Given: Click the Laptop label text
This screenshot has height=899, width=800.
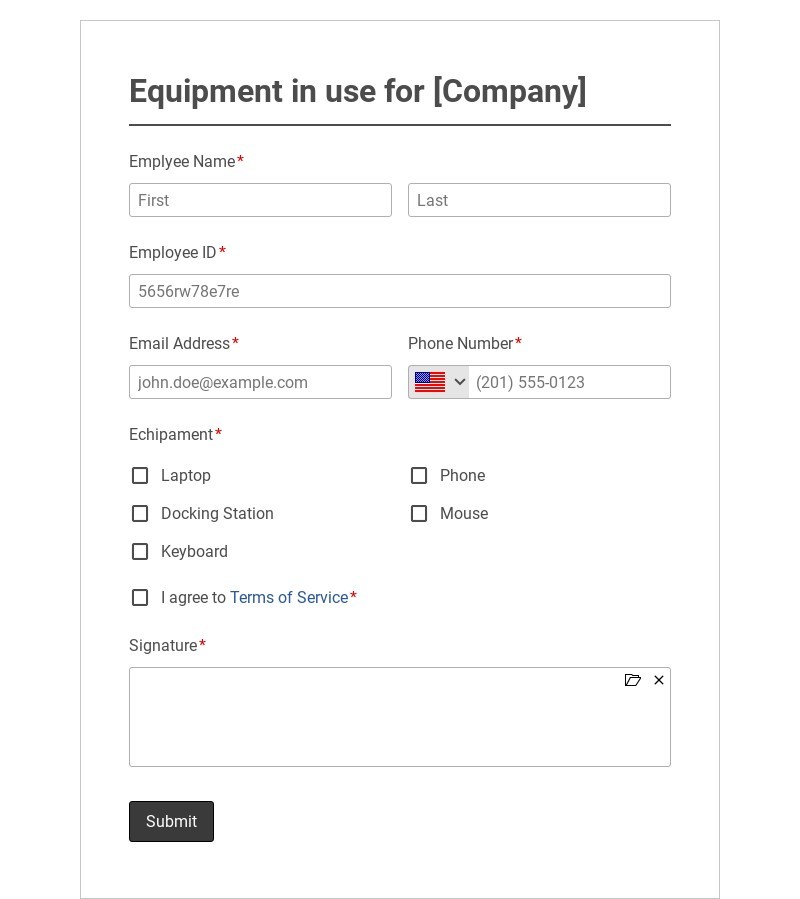Looking at the screenshot, I should (186, 476).
